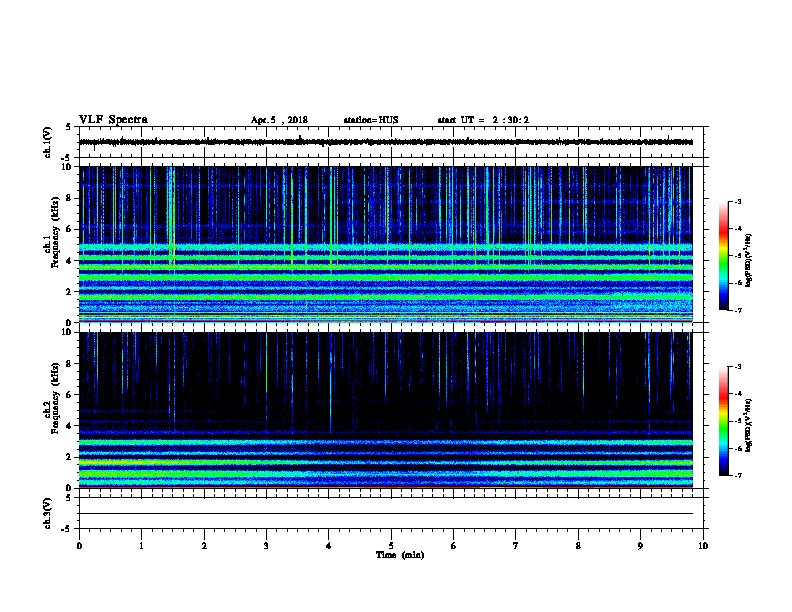Click time-axis tick label "1"
The image size is (792, 612).
point(141,545)
